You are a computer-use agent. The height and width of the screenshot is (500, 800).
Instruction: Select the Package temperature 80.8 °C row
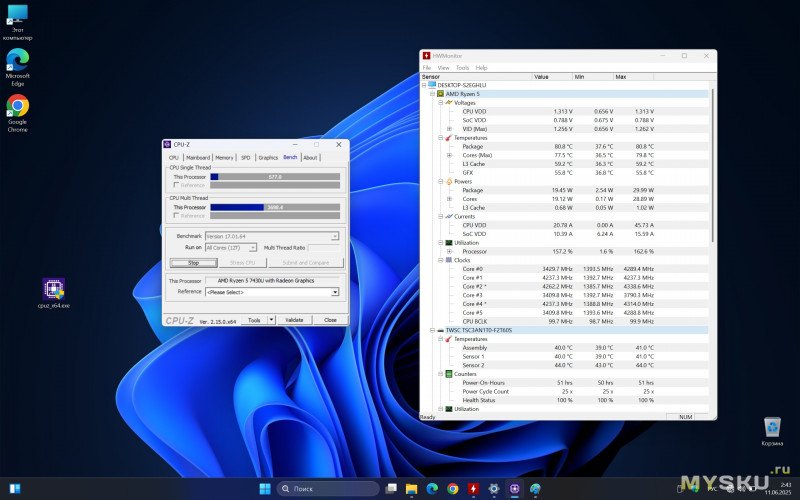[564, 146]
